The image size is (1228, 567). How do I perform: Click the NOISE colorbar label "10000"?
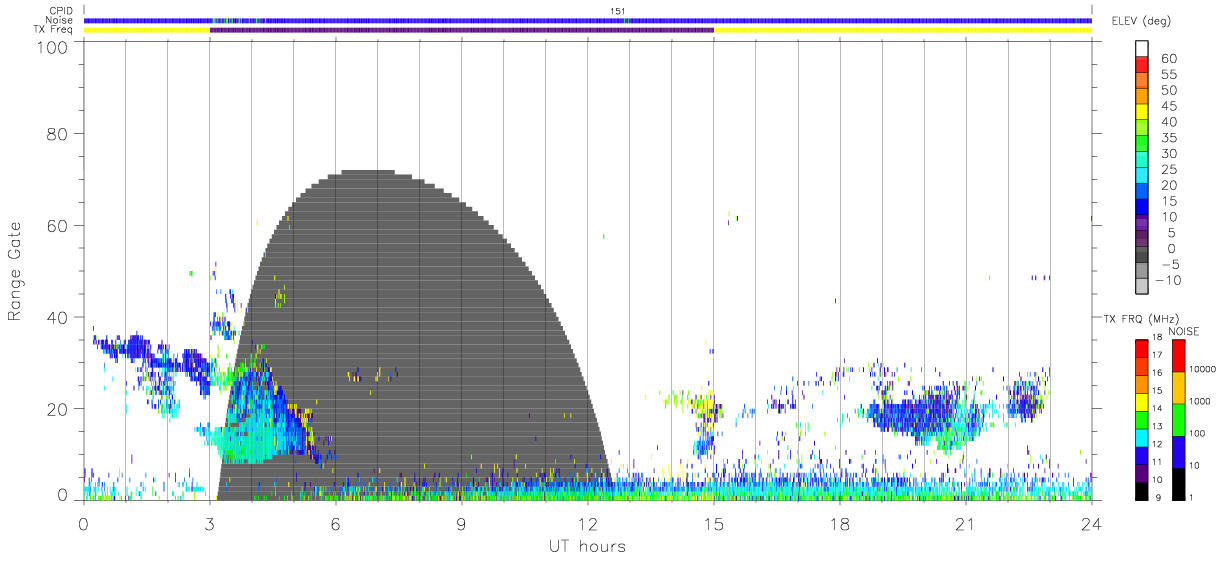[1204, 370]
